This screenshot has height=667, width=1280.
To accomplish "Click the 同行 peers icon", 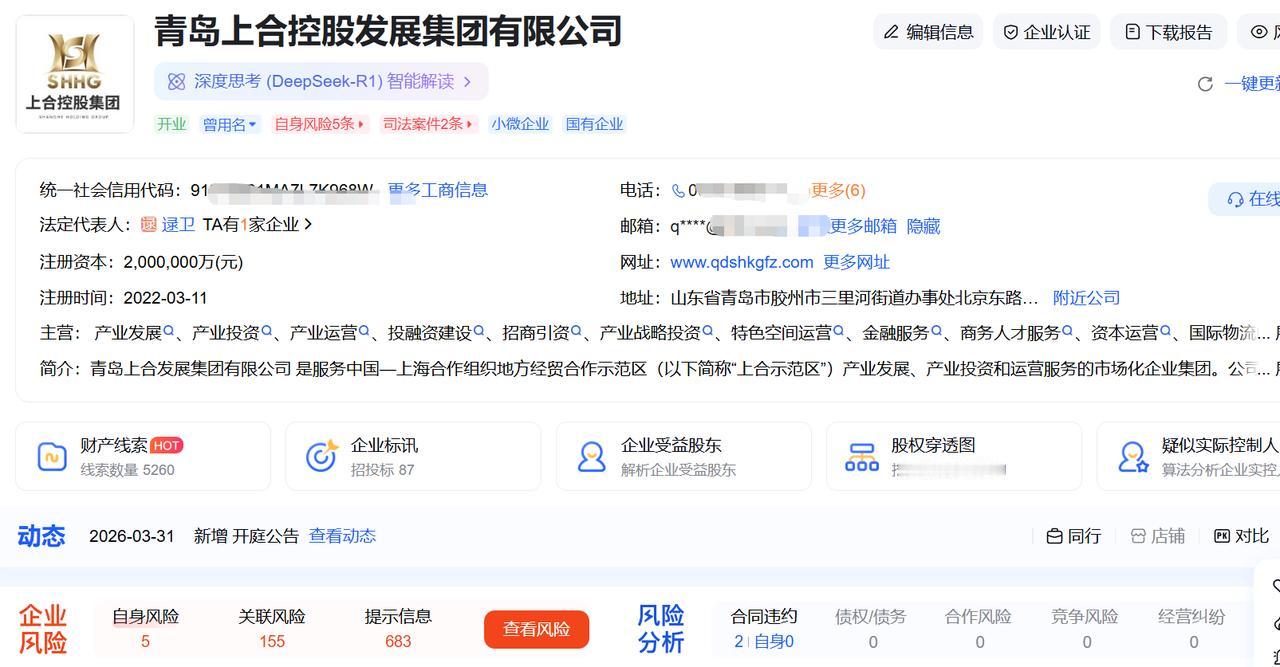I will pos(1055,535).
